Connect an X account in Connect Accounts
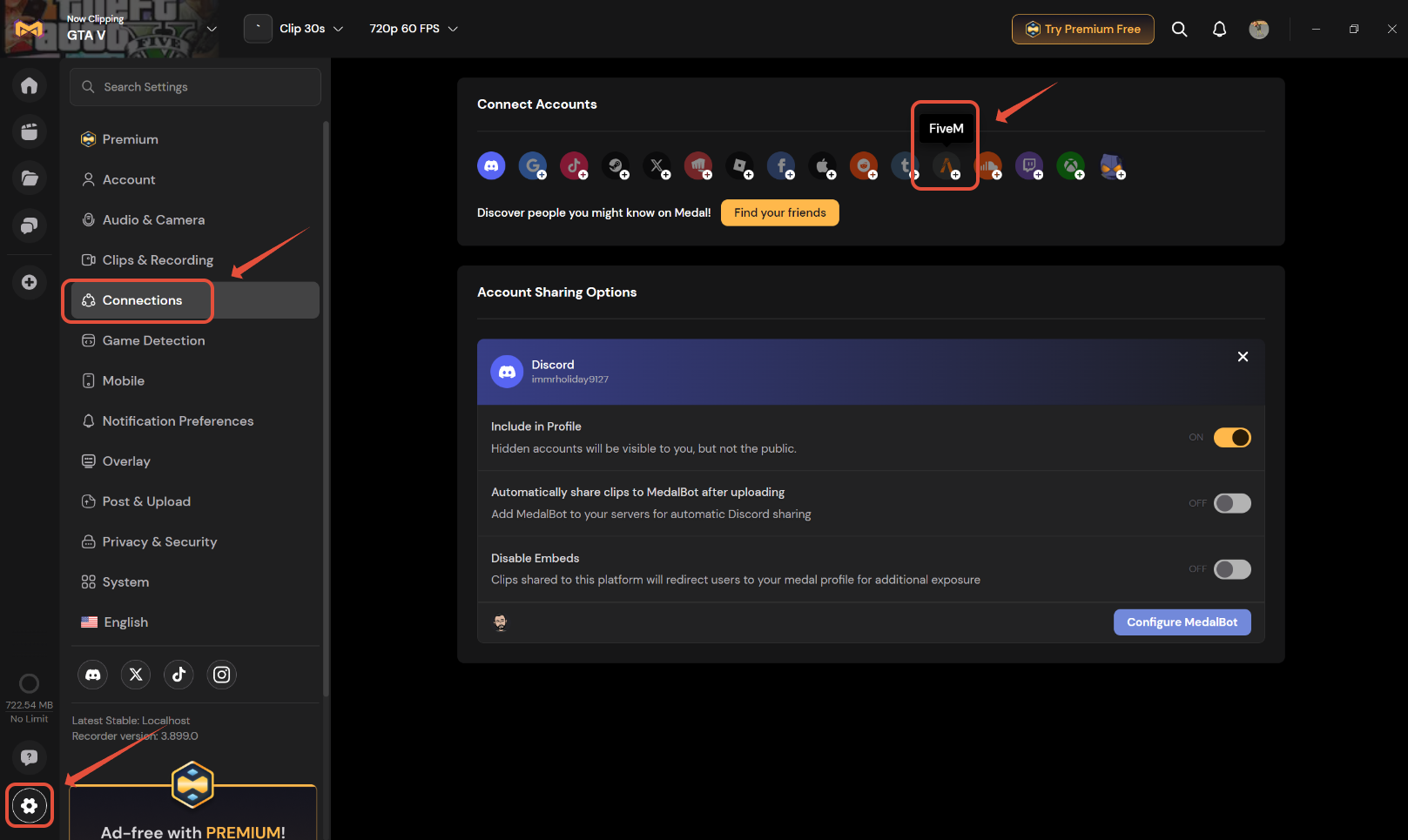The height and width of the screenshot is (840, 1408). pos(657,165)
